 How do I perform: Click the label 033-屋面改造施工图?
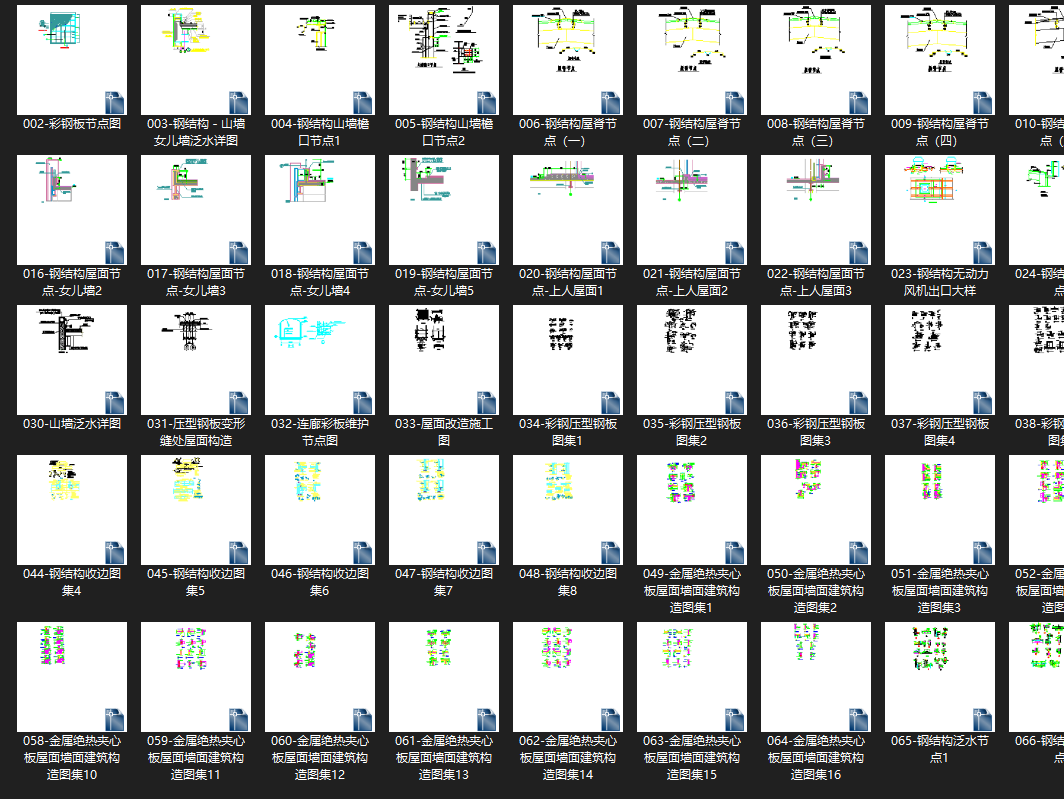click(444, 432)
